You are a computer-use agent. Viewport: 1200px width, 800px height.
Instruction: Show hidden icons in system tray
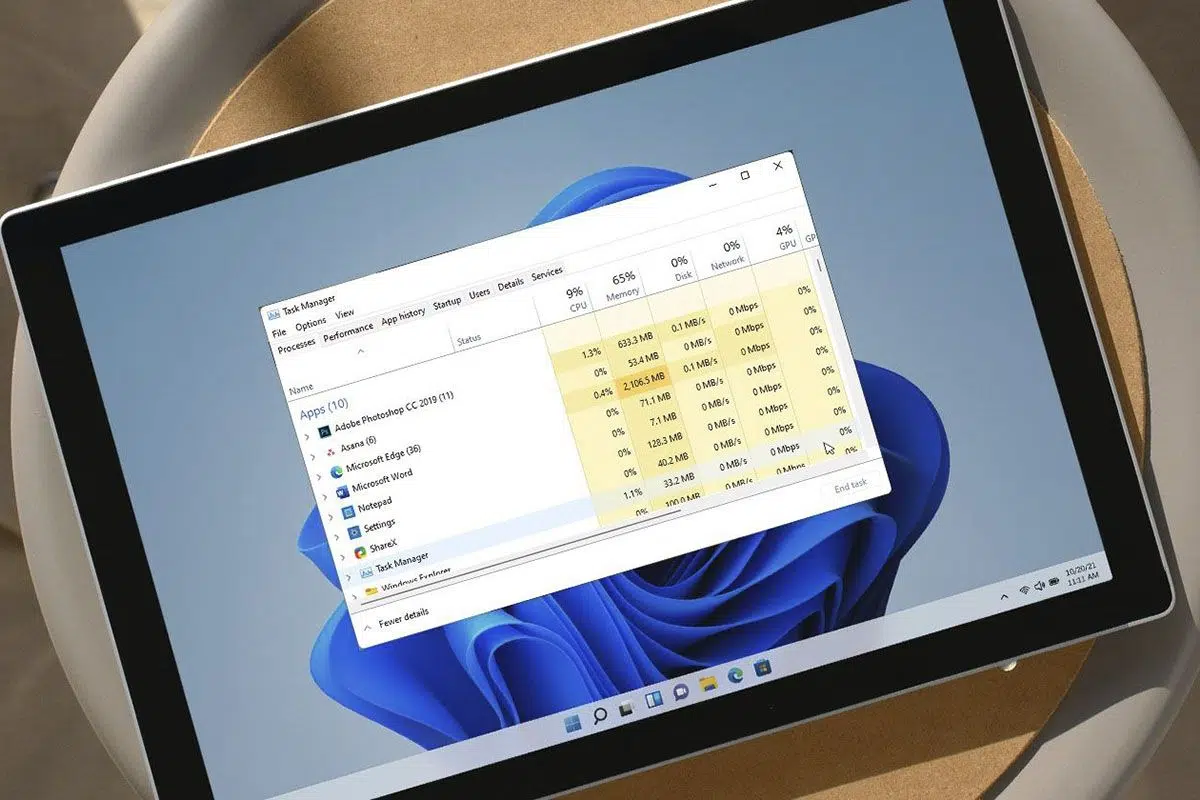coord(1005,596)
